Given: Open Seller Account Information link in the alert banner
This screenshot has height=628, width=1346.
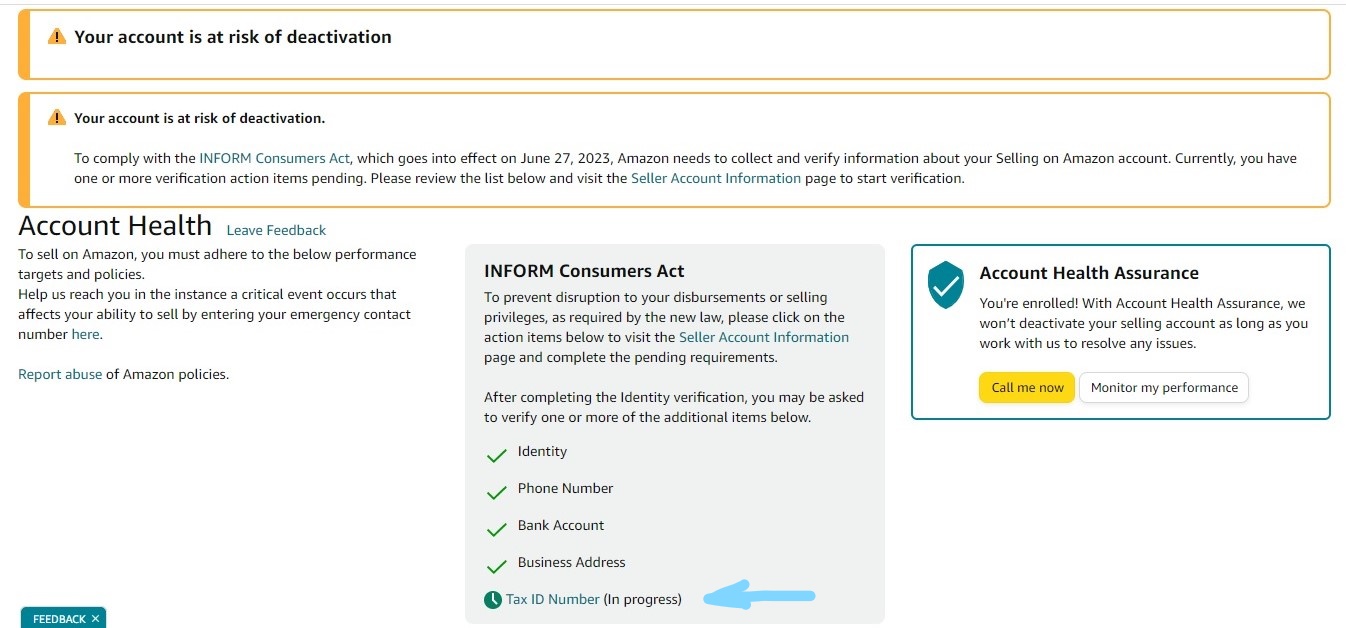Looking at the screenshot, I should point(716,178).
